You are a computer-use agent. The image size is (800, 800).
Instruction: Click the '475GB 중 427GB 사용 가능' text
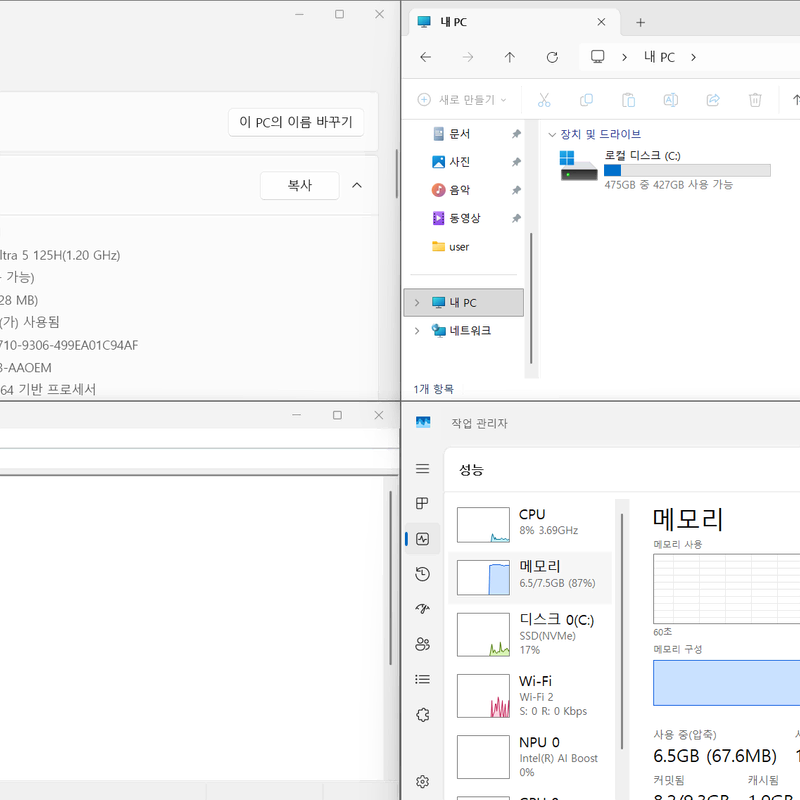668,185
